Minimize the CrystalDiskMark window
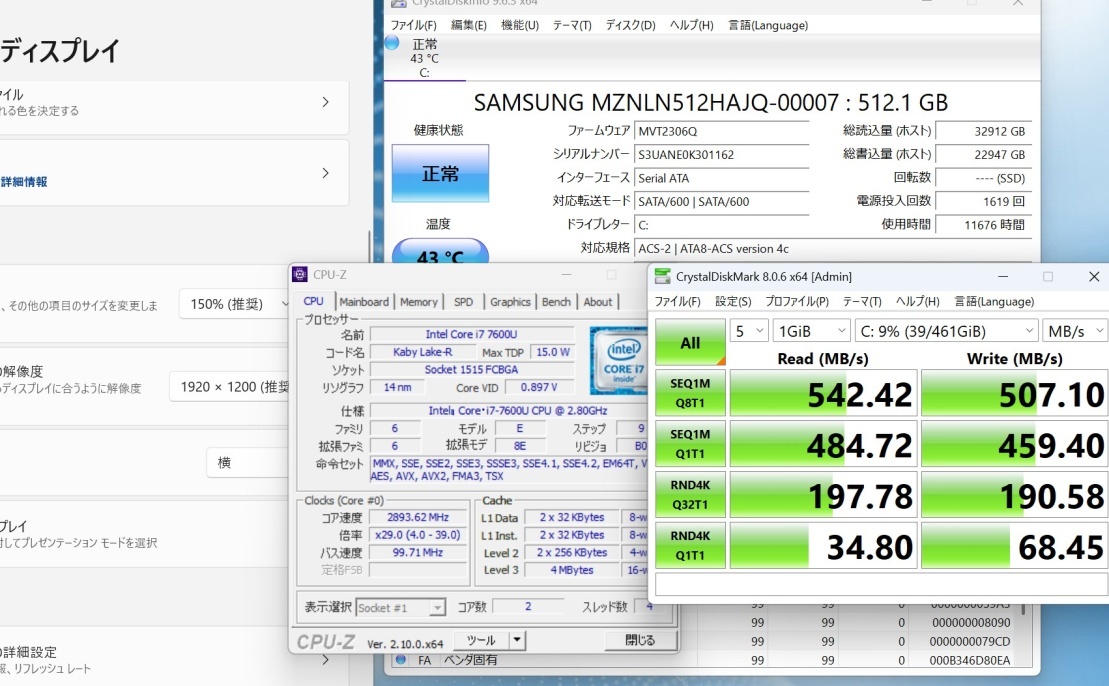Viewport: 1109px width, 686px height. pos(1003,277)
